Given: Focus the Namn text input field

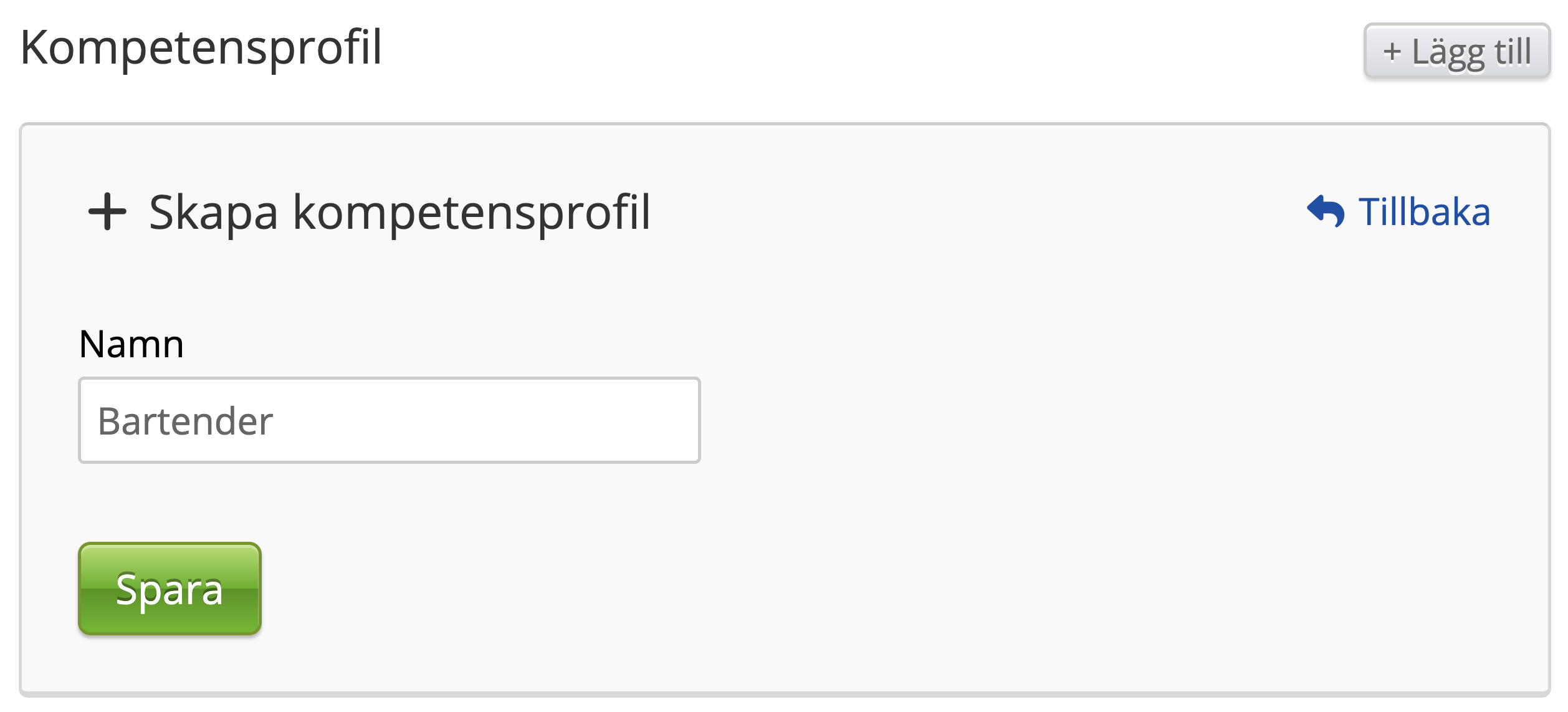Looking at the screenshot, I should (389, 420).
